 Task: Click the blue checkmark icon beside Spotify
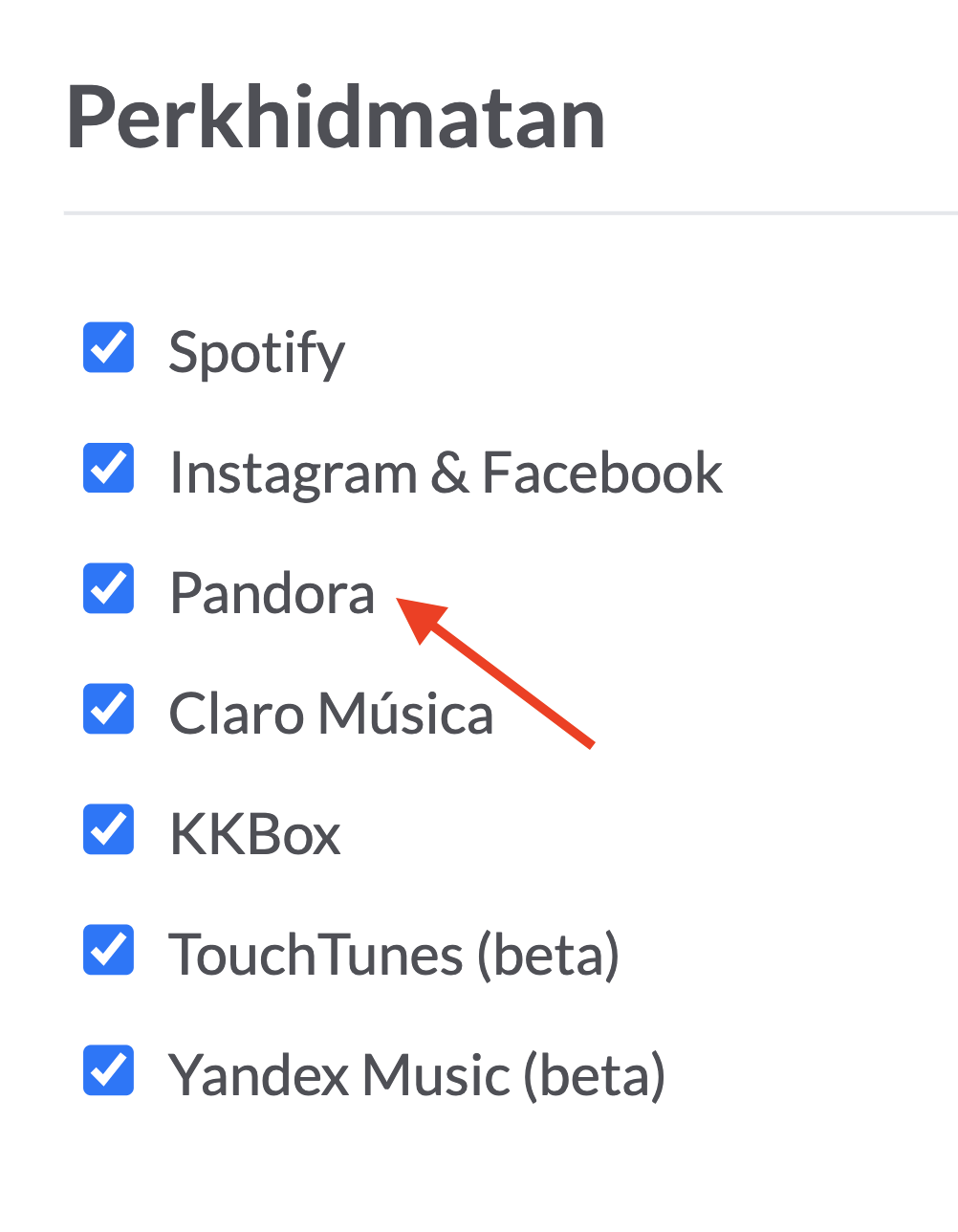point(108,348)
